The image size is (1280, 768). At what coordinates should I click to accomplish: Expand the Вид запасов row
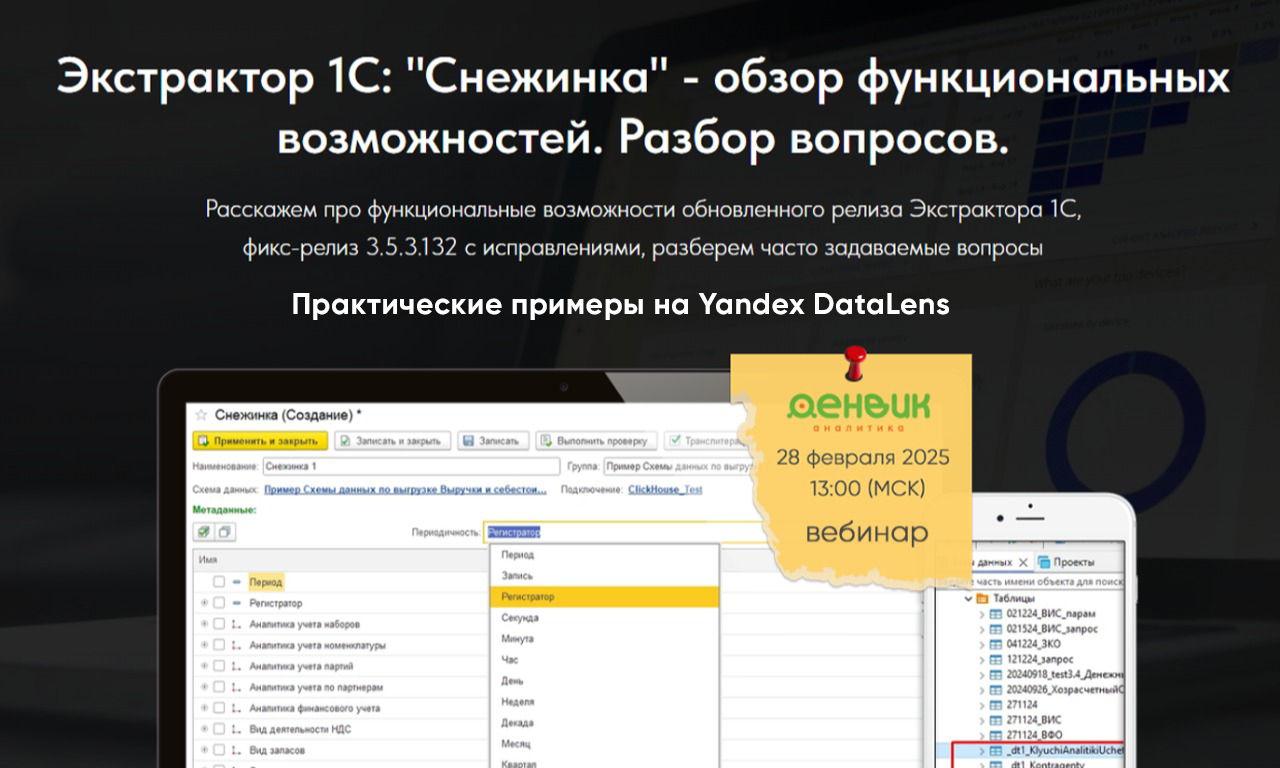(x=204, y=750)
